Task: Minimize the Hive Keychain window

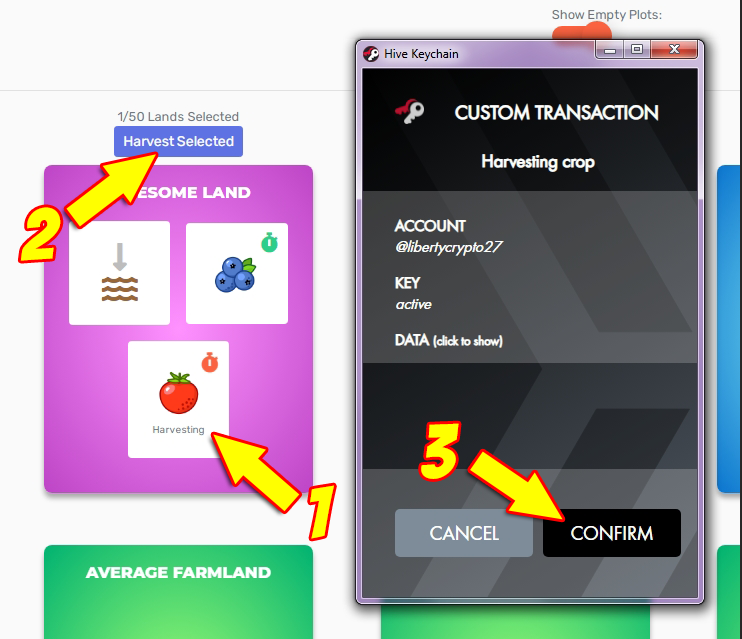Action: pyautogui.click(x=610, y=50)
